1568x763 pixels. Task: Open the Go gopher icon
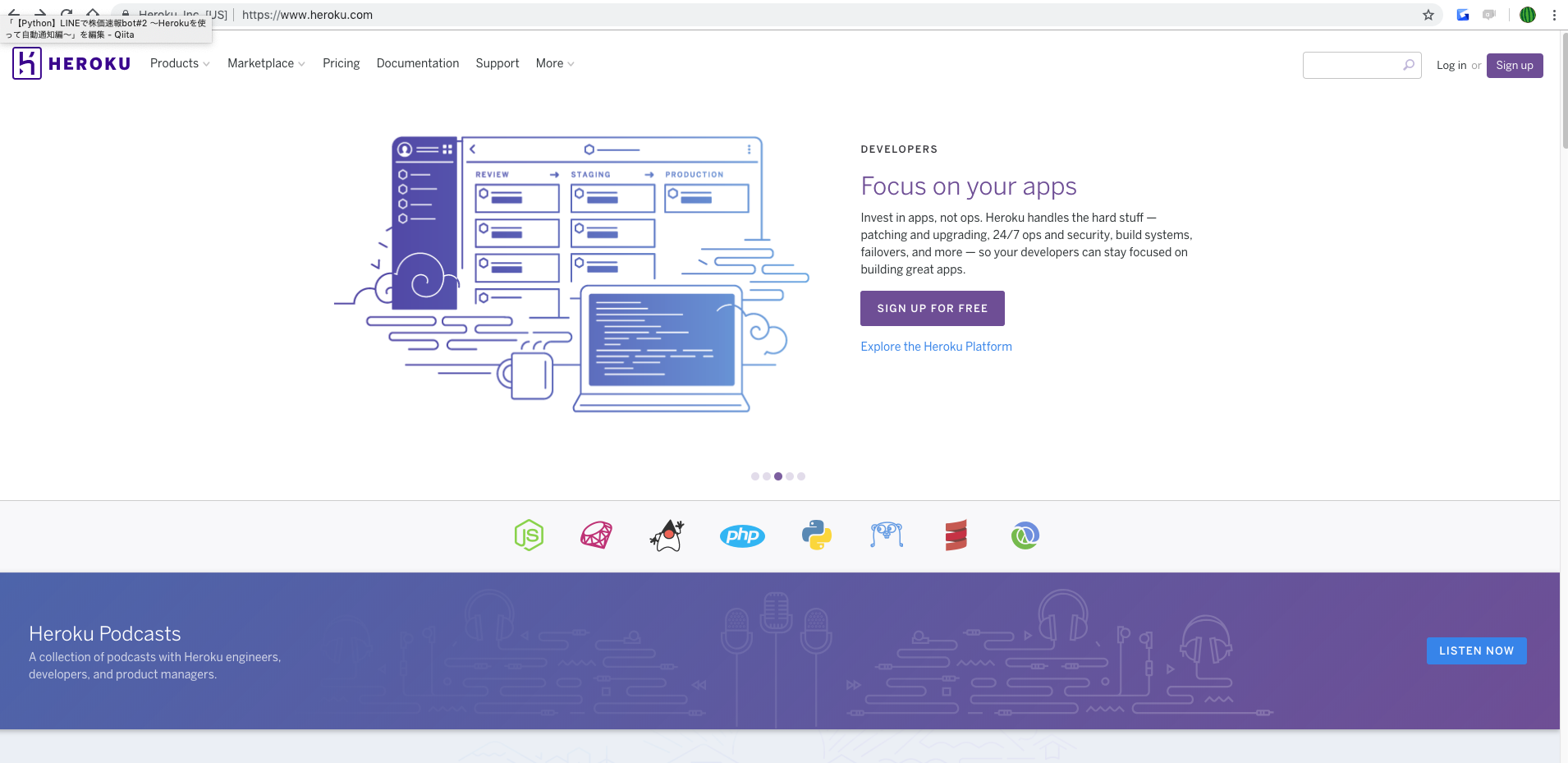(x=887, y=535)
